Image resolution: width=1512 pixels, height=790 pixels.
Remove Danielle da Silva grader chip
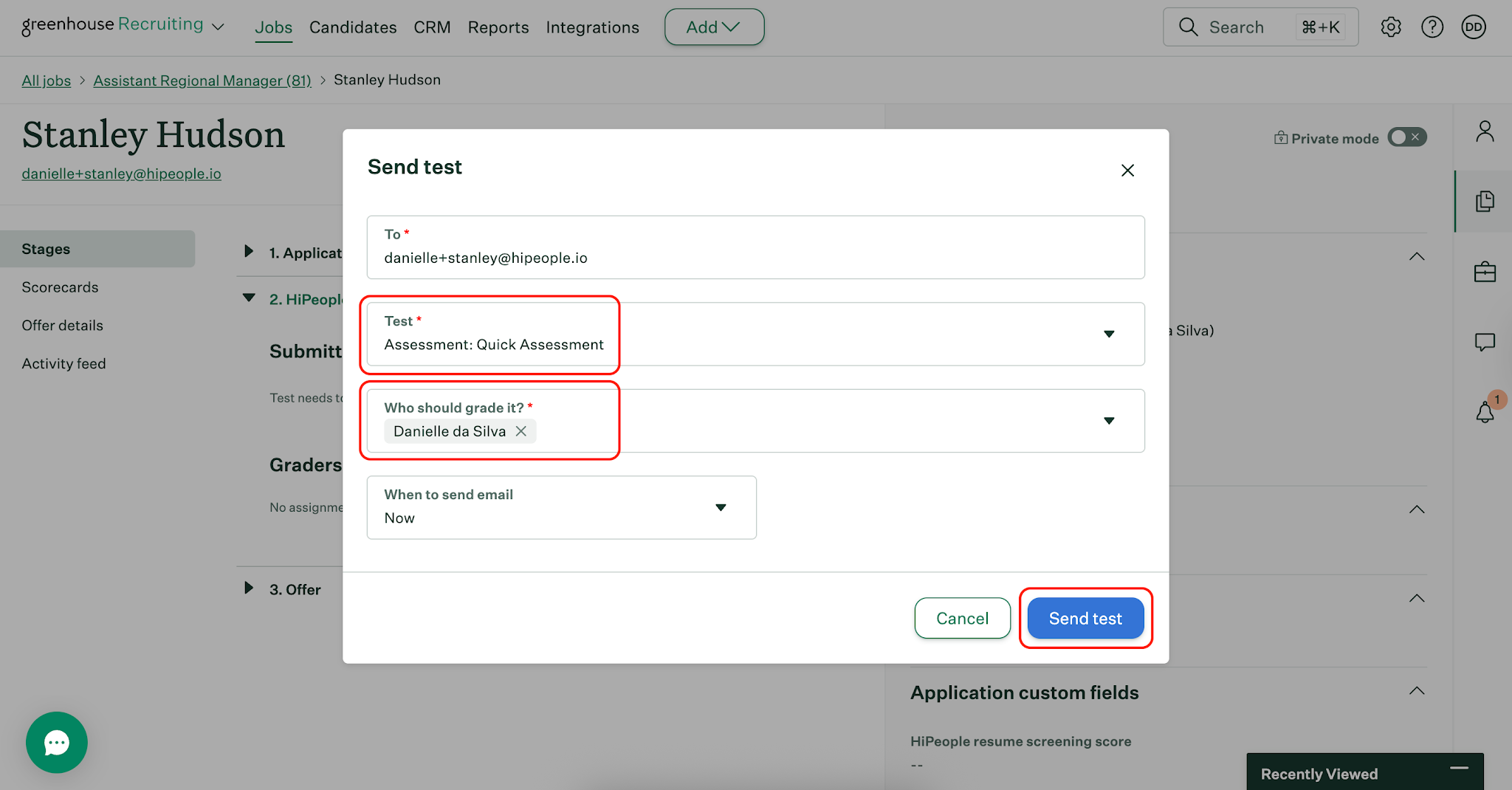pyautogui.click(x=521, y=431)
